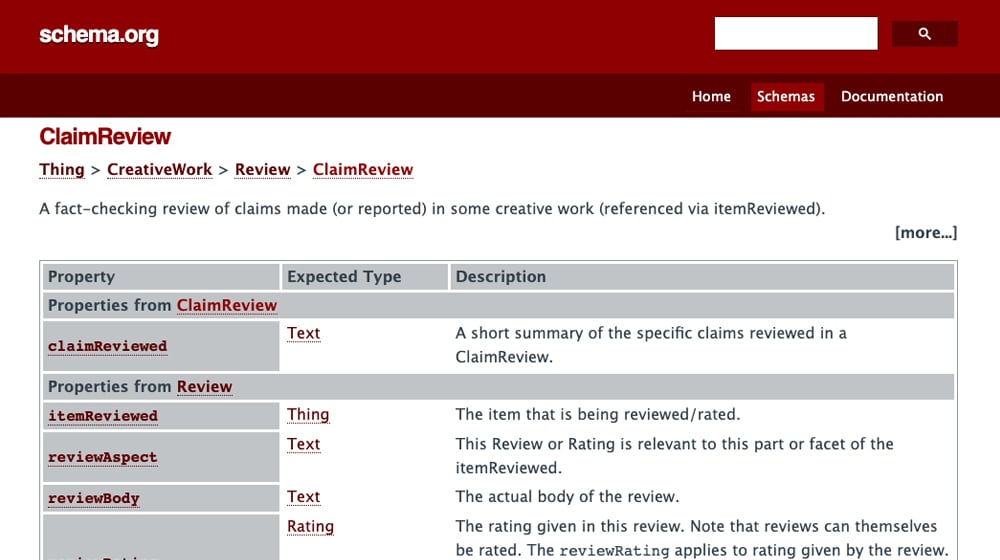Image resolution: width=1000 pixels, height=560 pixels.
Task: Click the 'Description' column header
Action: [702, 277]
